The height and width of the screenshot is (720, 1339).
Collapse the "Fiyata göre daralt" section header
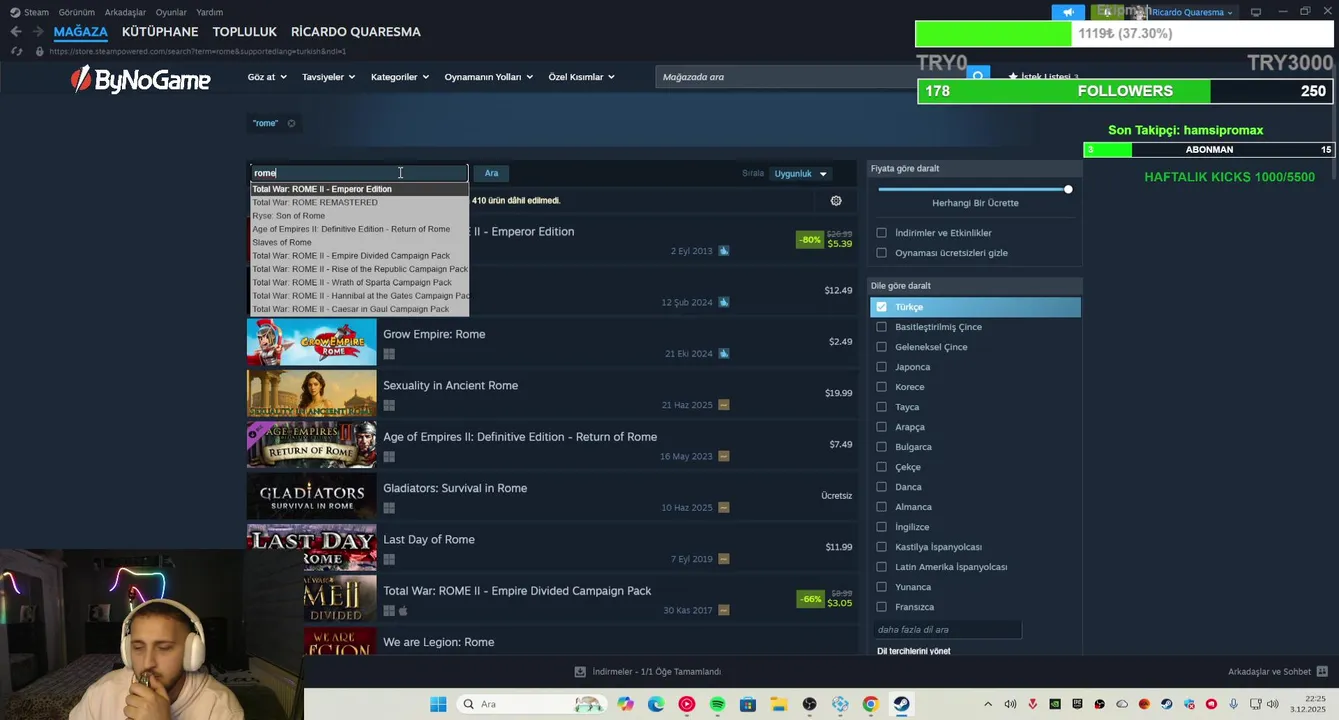tap(975, 169)
